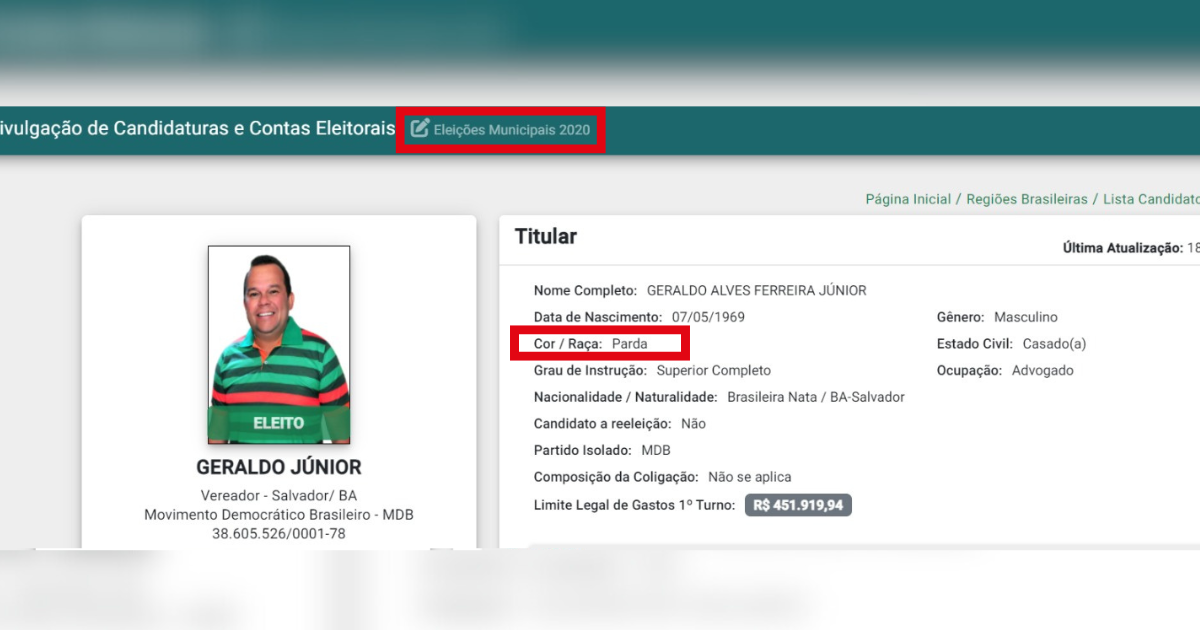Select the GERALDO JÚNIOR name heading
Viewport: 1200px width, 630px height.
(279, 467)
